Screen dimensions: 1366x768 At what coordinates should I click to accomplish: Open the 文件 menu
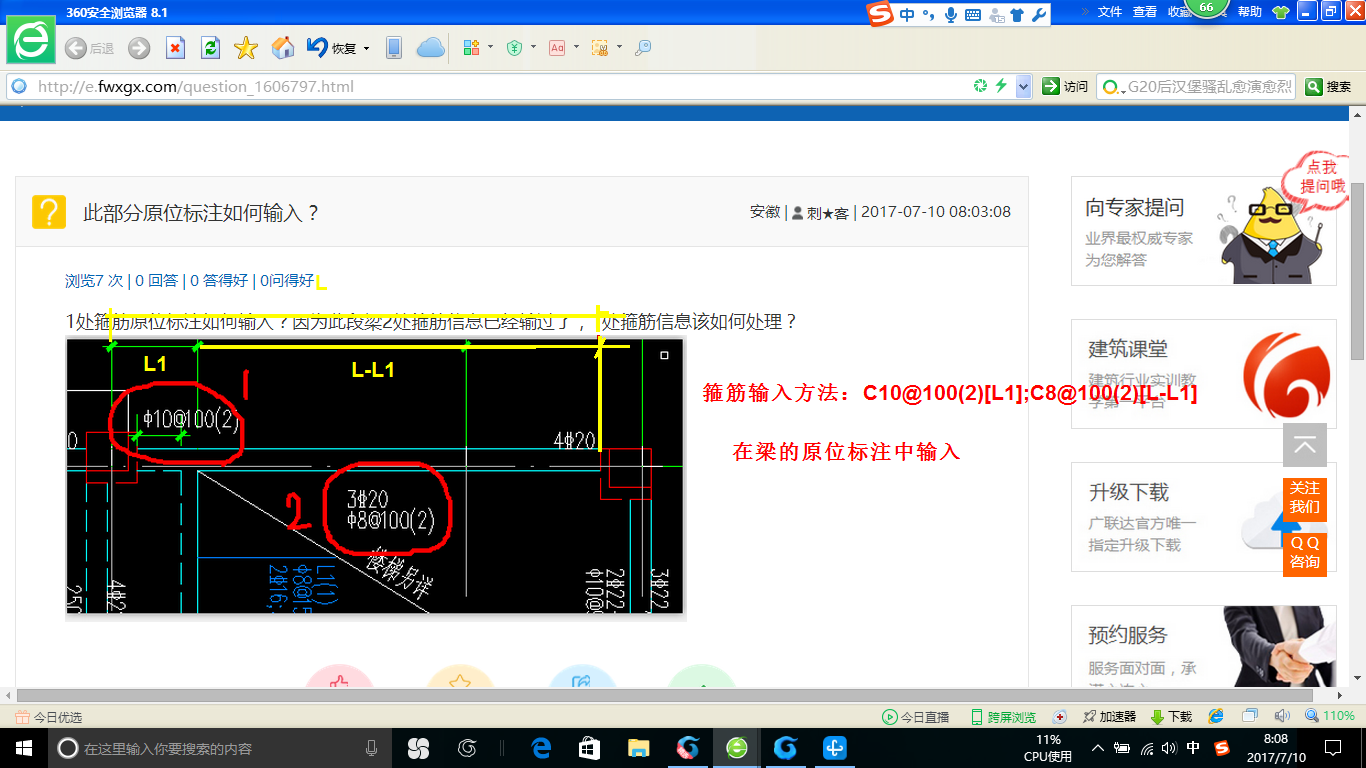[x=1110, y=12]
